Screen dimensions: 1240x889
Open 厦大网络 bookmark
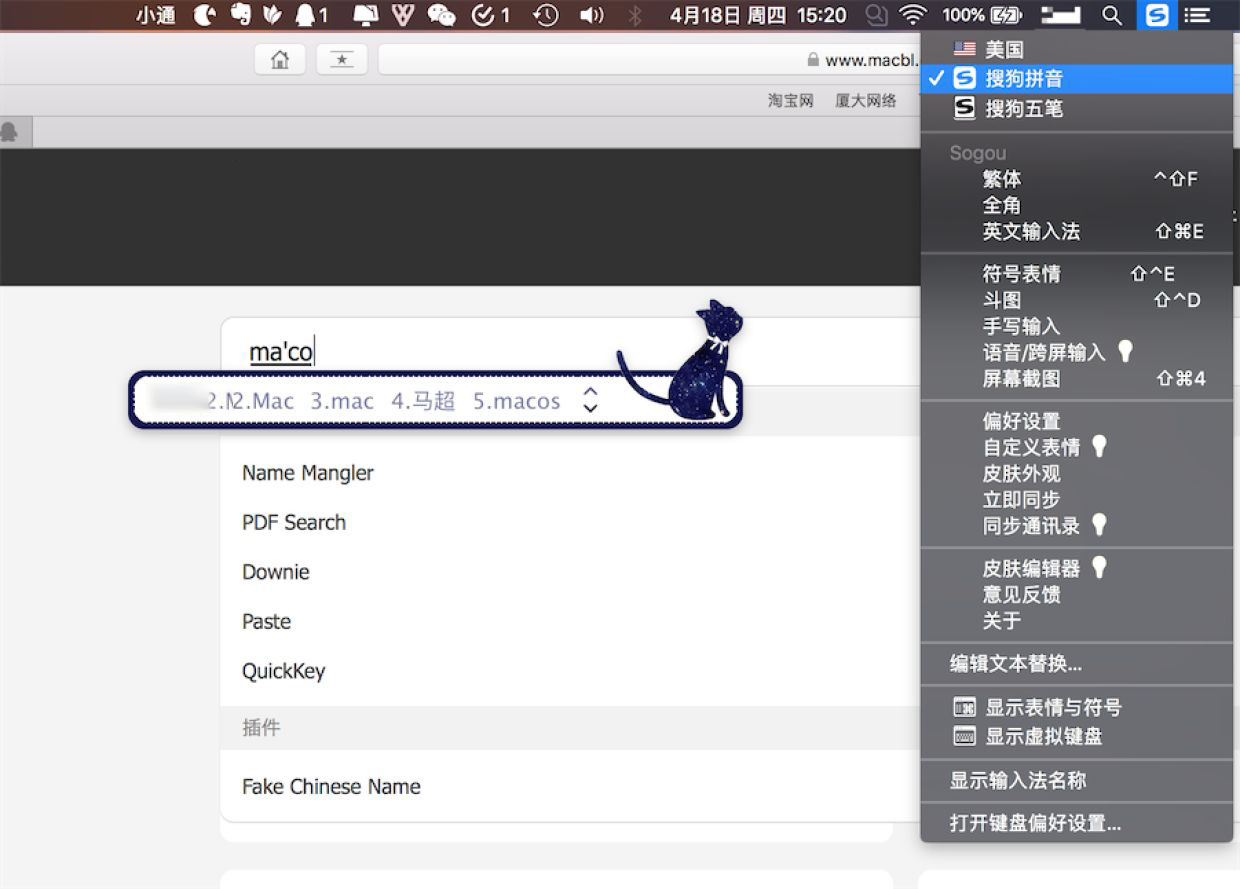tap(866, 100)
